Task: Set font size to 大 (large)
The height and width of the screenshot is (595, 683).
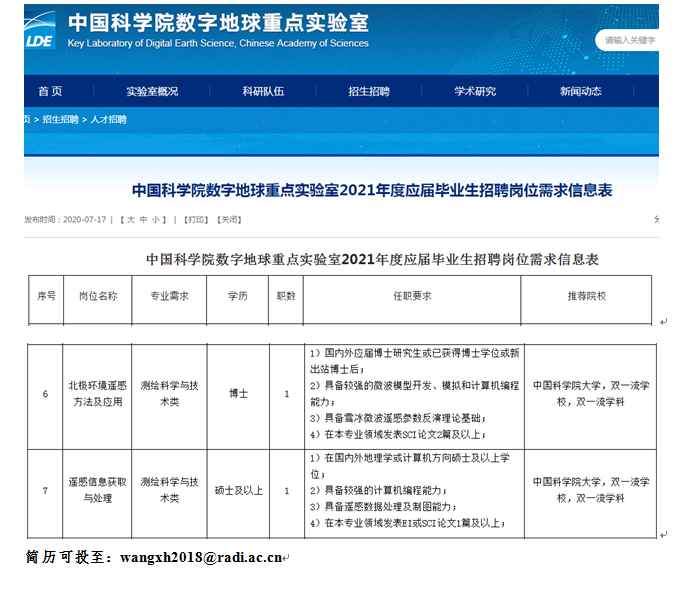Action: pyautogui.click(x=131, y=220)
